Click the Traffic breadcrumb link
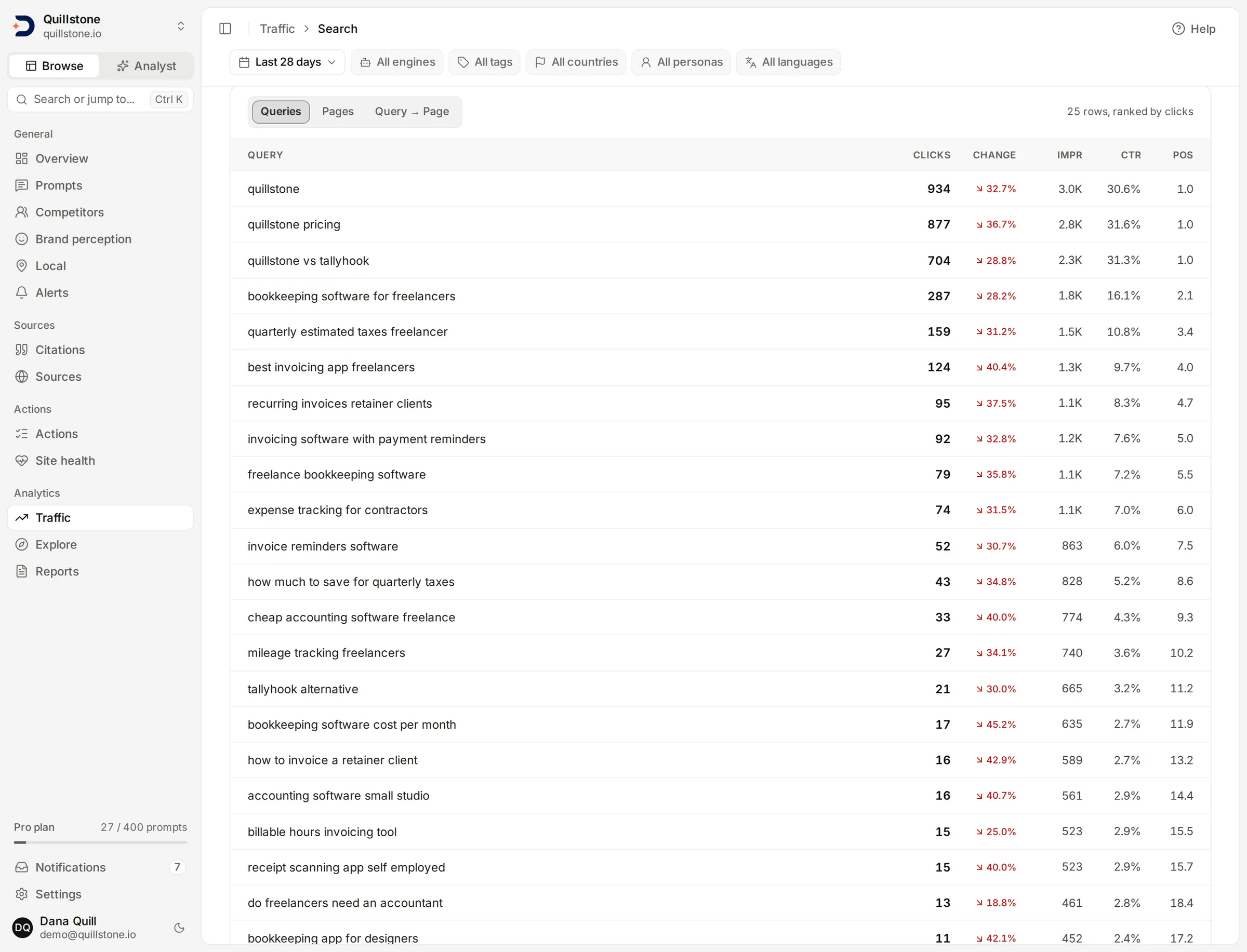This screenshot has height=952, width=1247. (x=277, y=29)
